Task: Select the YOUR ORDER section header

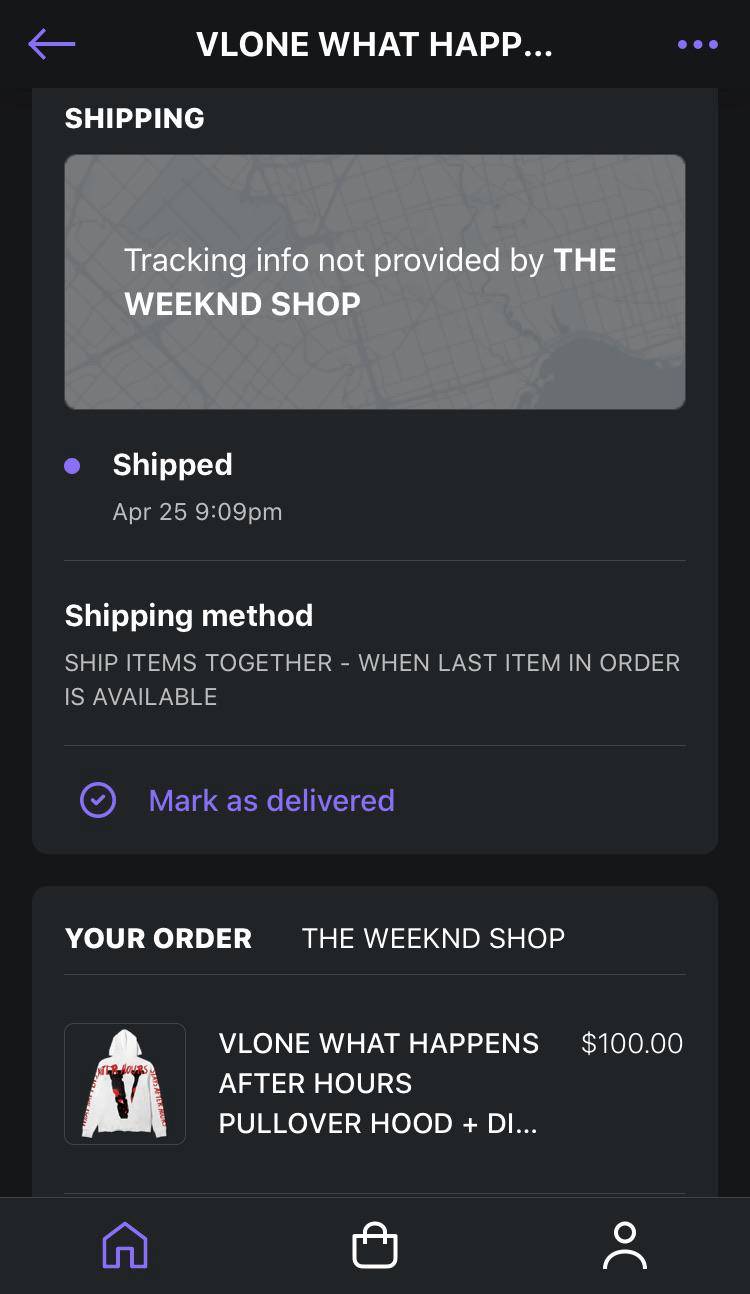Action: pyautogui.click(x=158, y=938)
